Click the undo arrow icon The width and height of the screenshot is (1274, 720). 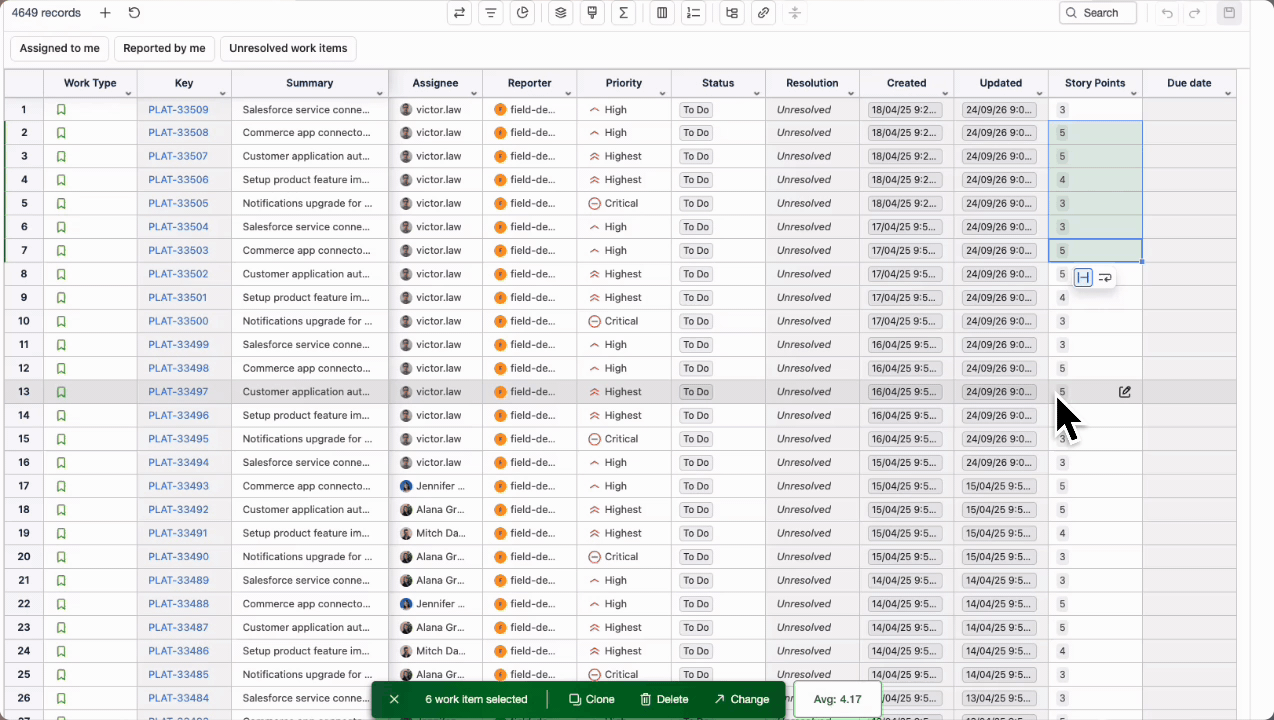click(1167, 13)
